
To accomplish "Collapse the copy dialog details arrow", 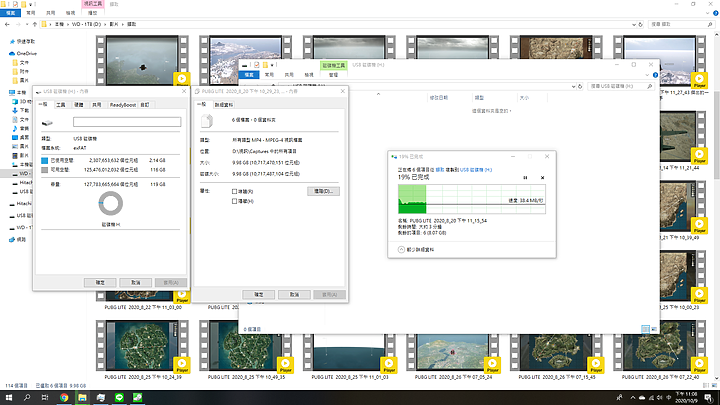I will (x=401, y=249).
